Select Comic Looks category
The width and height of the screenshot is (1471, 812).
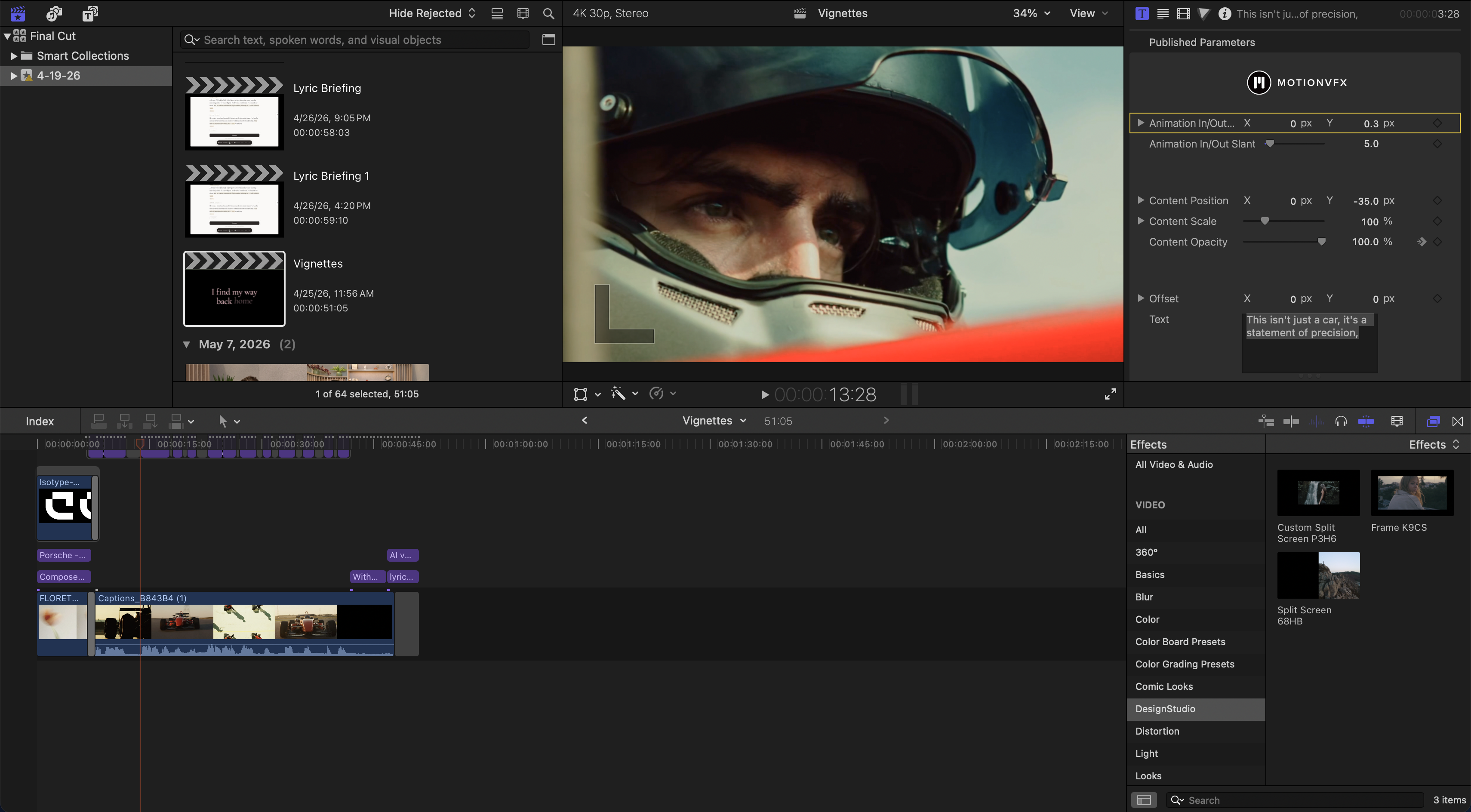(x=1196, y=686)
